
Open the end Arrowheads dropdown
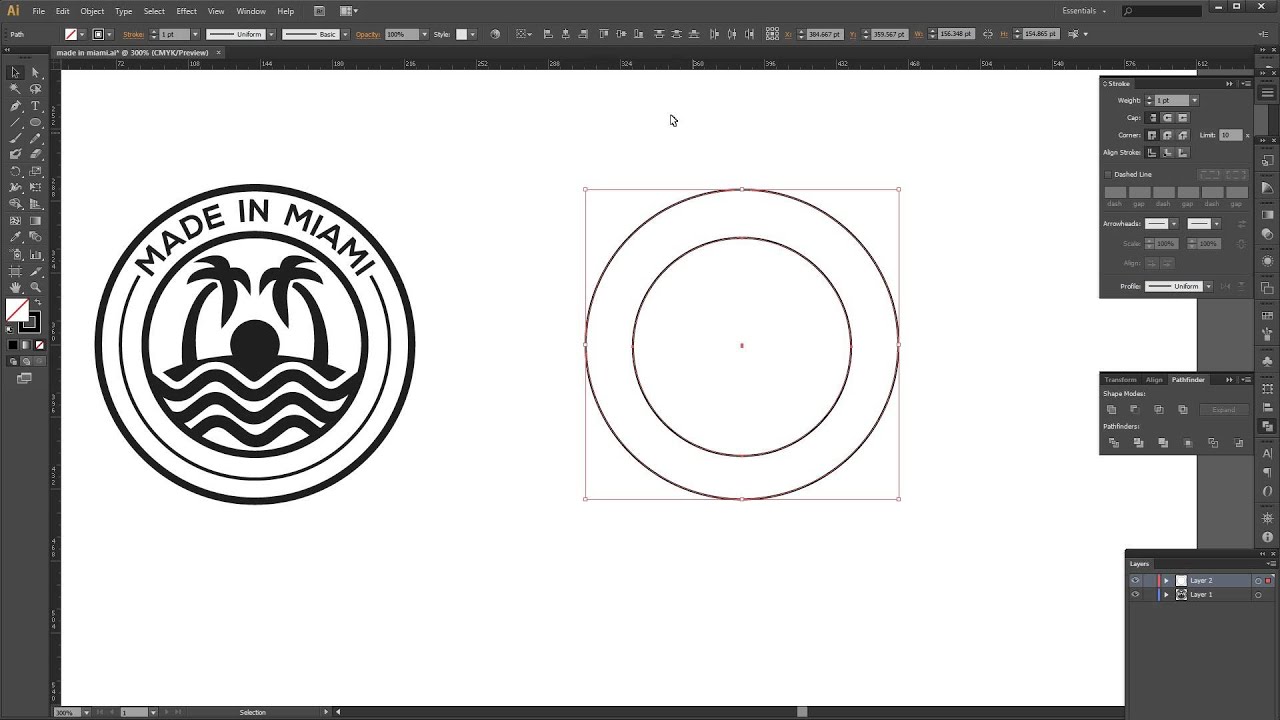click(1217, 224)
